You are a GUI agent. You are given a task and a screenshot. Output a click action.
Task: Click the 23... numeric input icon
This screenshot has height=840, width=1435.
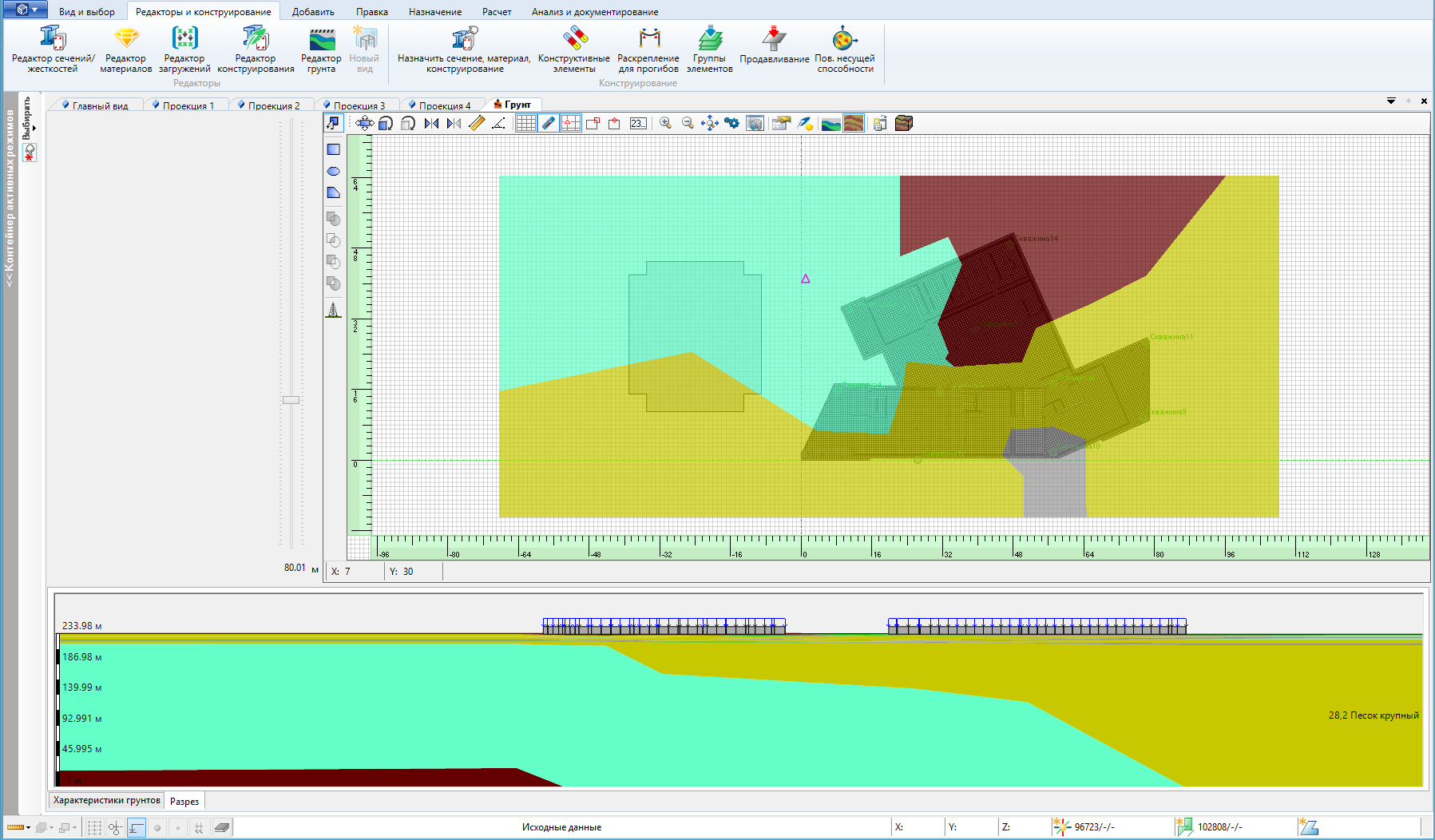tap(638, 123)
